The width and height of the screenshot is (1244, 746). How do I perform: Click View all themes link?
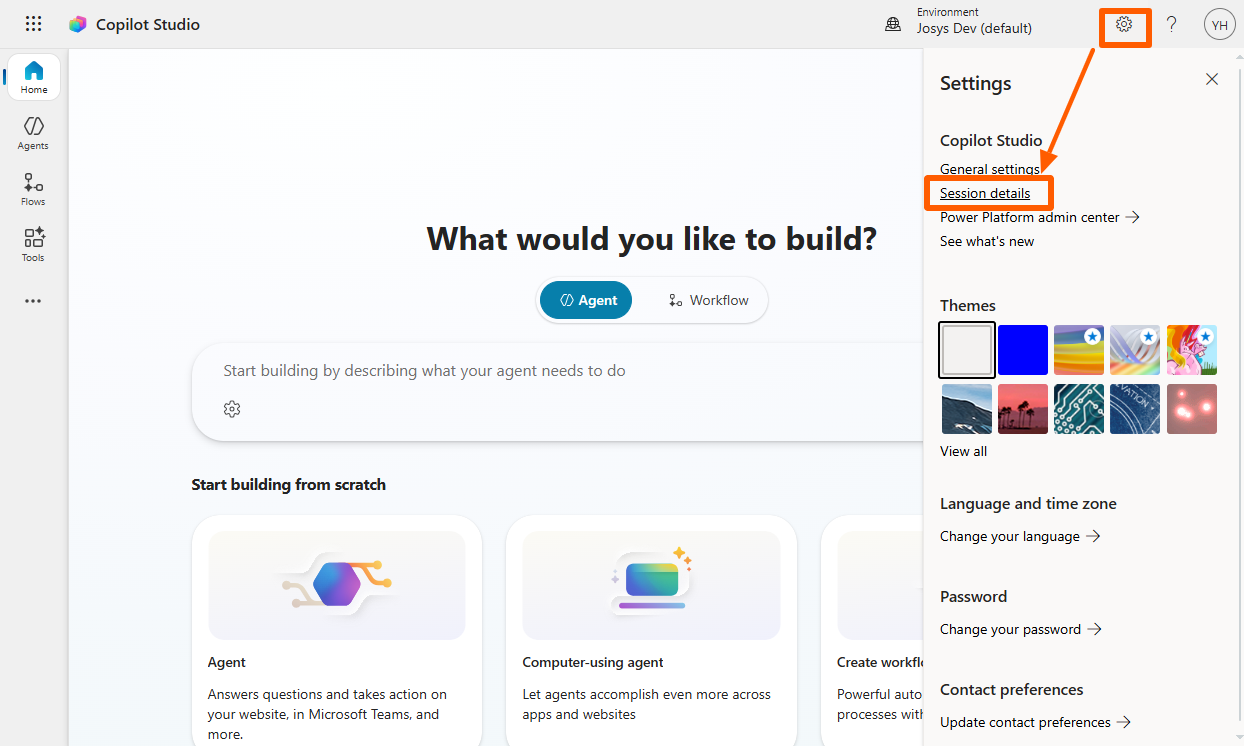(963, 451)
